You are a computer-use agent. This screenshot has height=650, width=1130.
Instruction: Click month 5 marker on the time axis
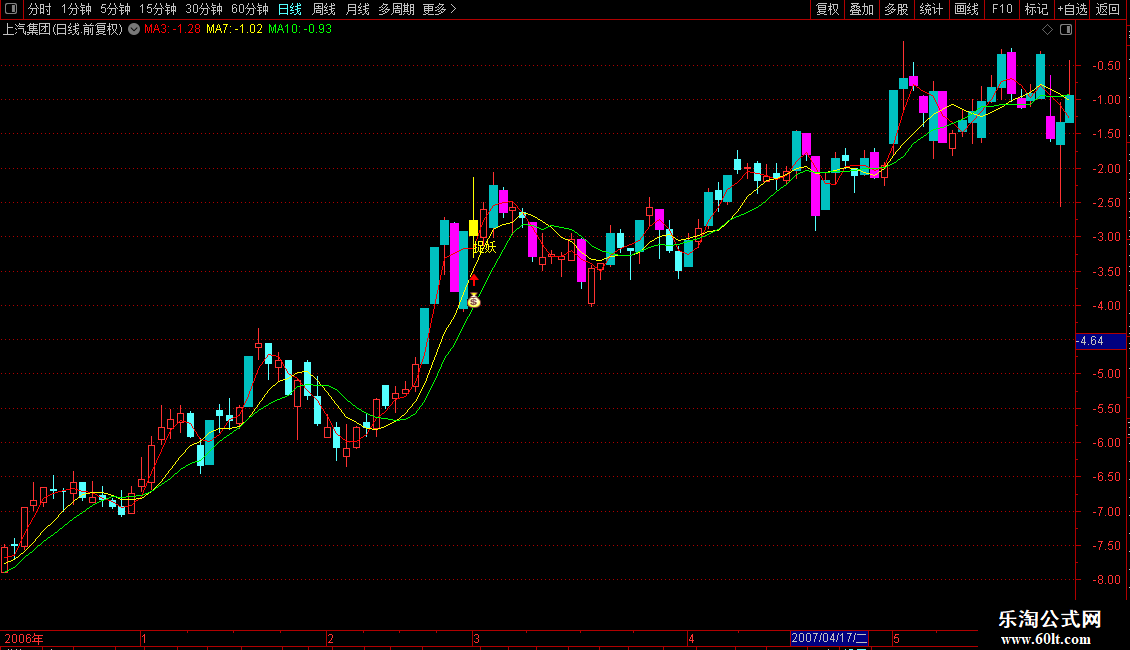tap(897, 638)
